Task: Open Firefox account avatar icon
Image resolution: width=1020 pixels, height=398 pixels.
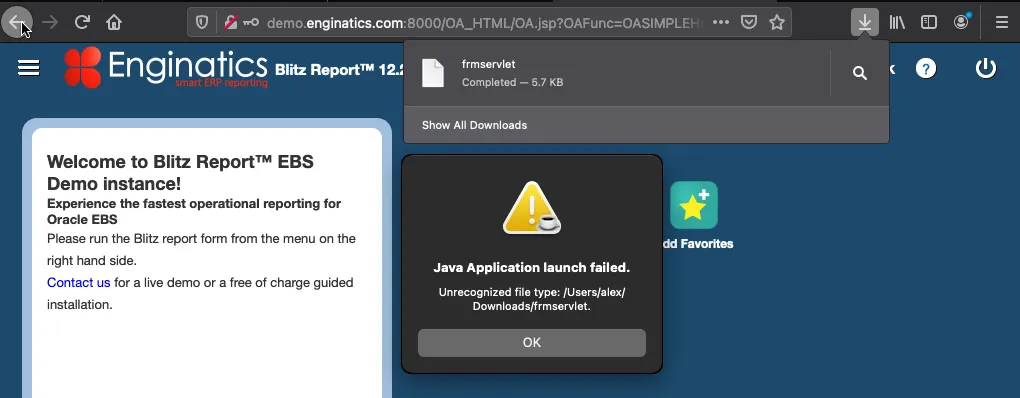Action: coord(961,22)
